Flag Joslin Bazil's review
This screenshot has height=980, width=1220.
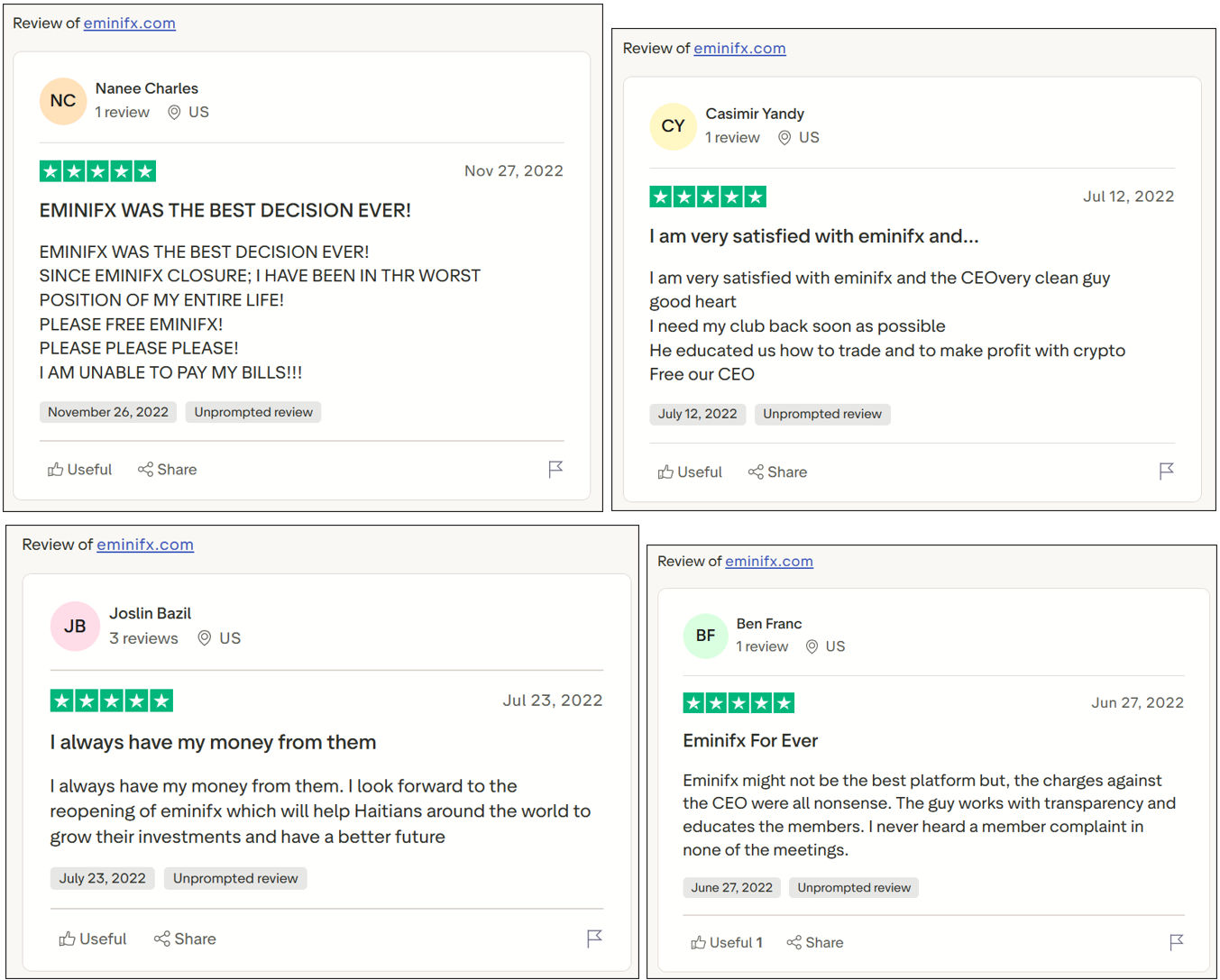click(594, 939)
